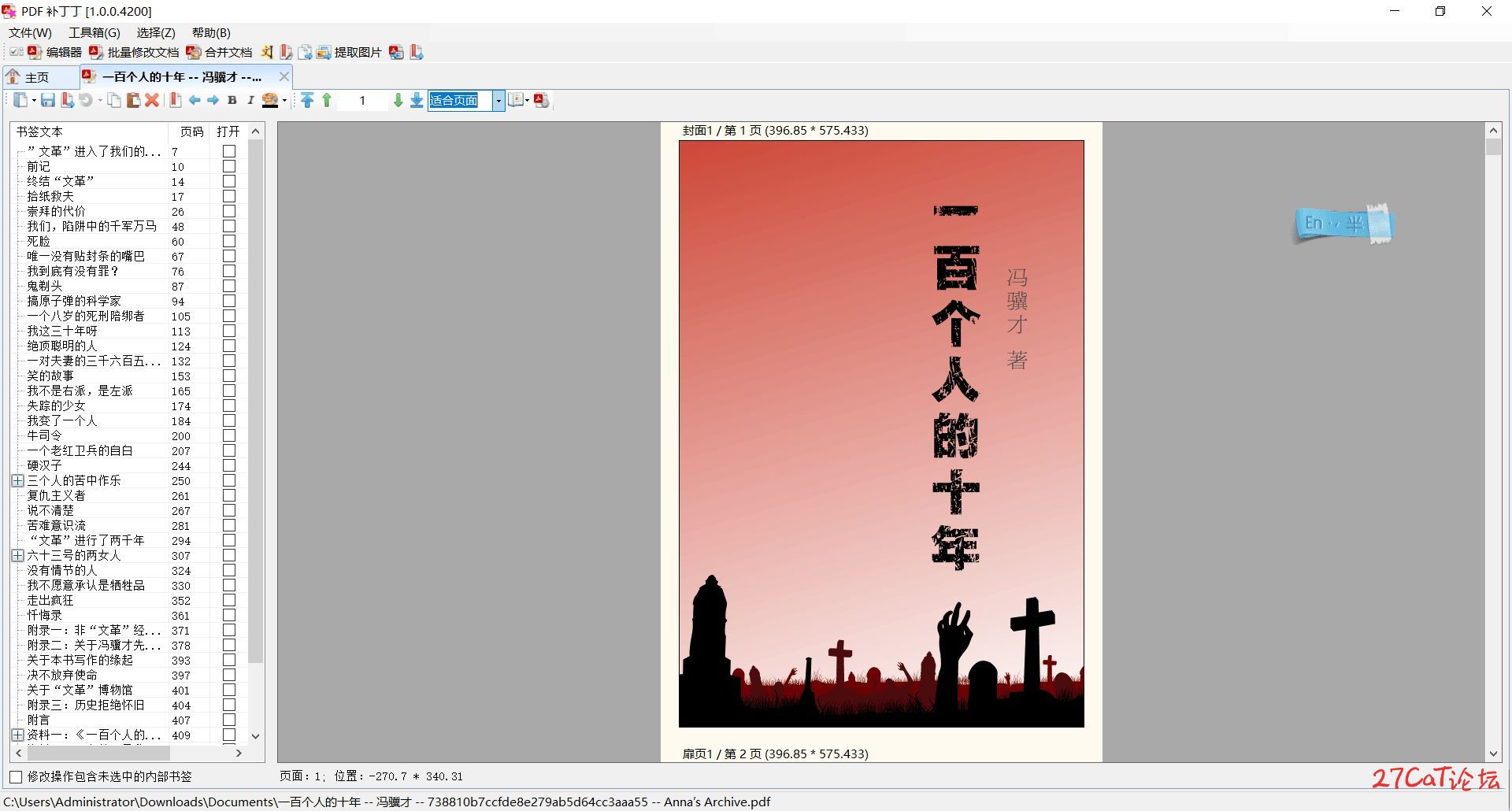
Task: Click the paste clipboard icon
Action: (x=133, y=100)
